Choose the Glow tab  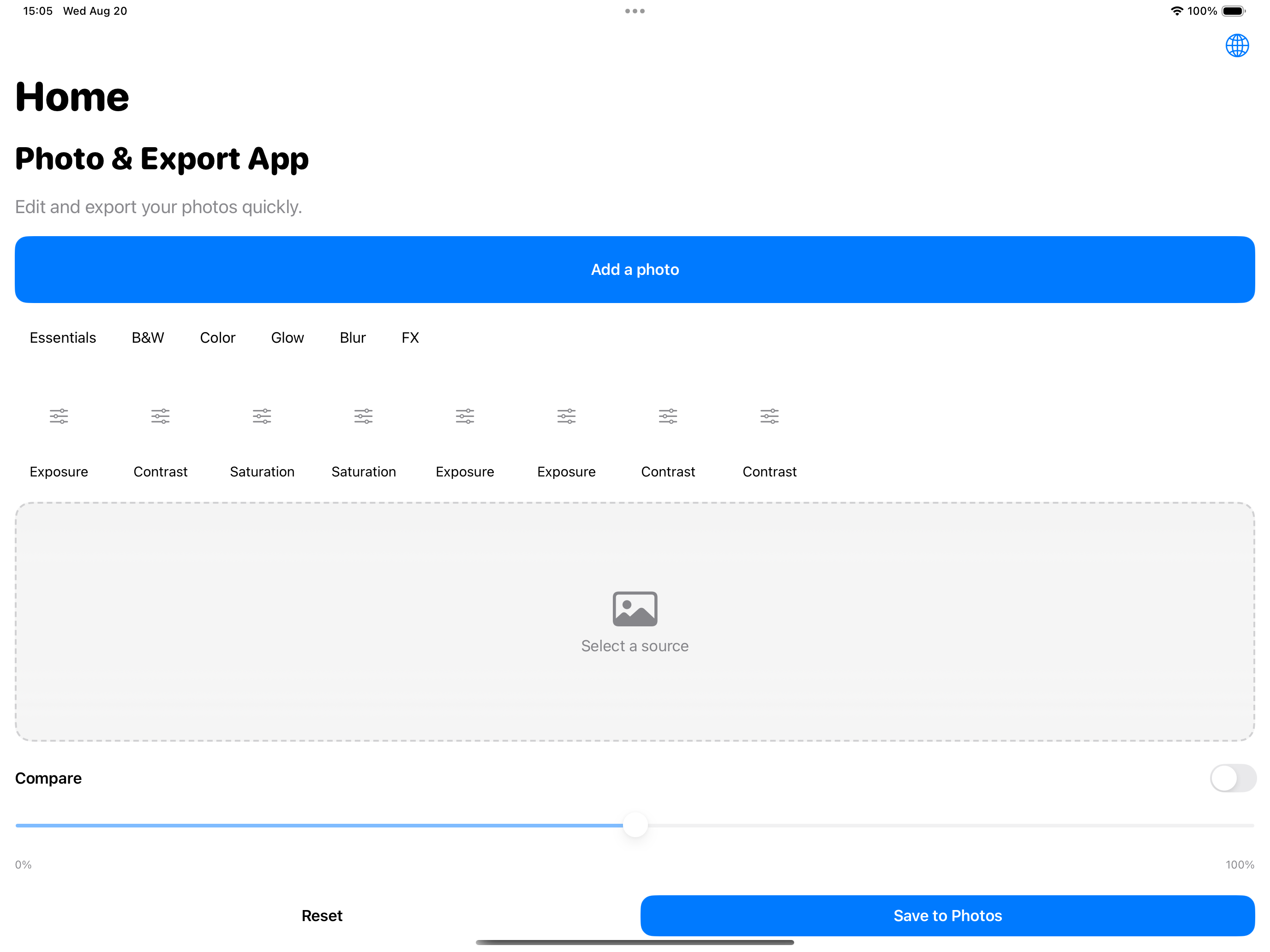287,338
